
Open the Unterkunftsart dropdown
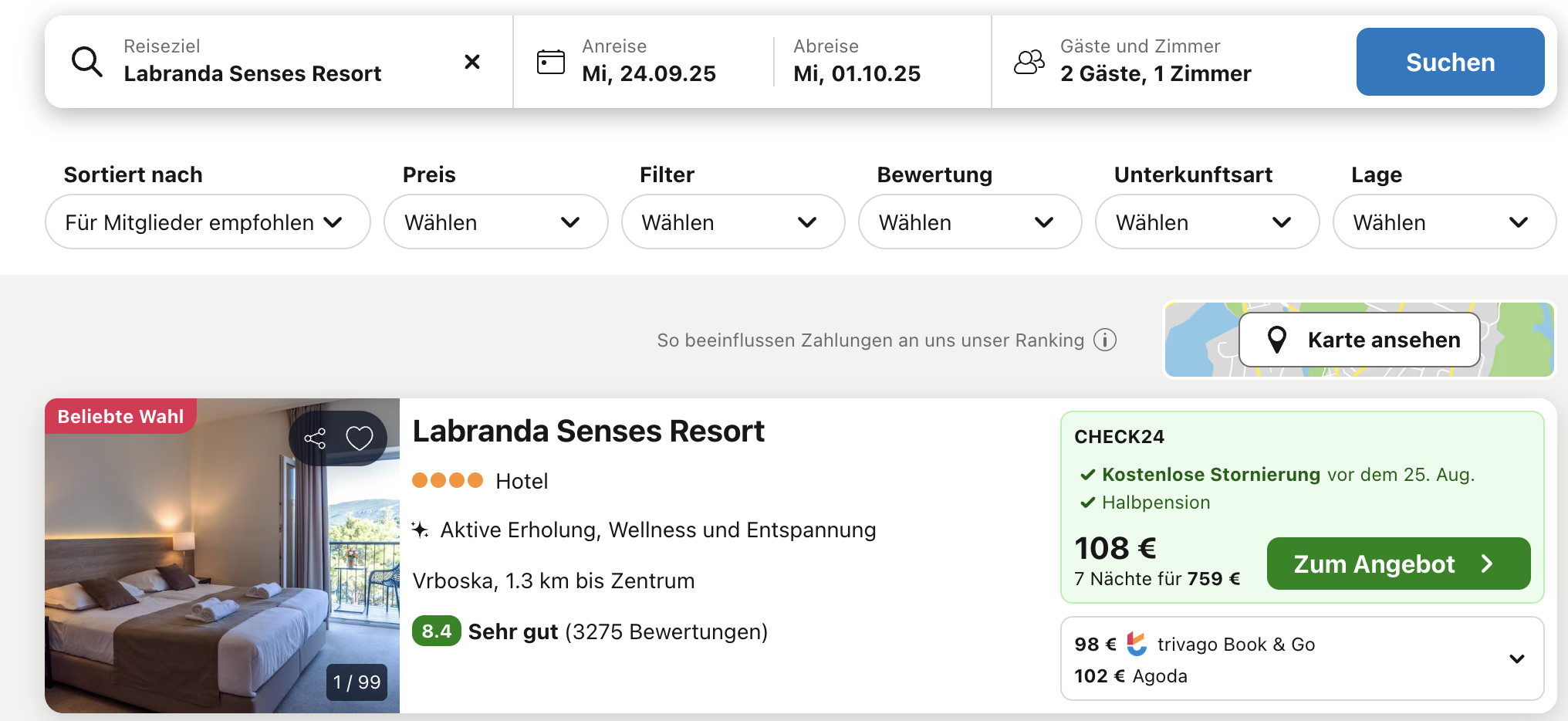(x=1208, y=222)
